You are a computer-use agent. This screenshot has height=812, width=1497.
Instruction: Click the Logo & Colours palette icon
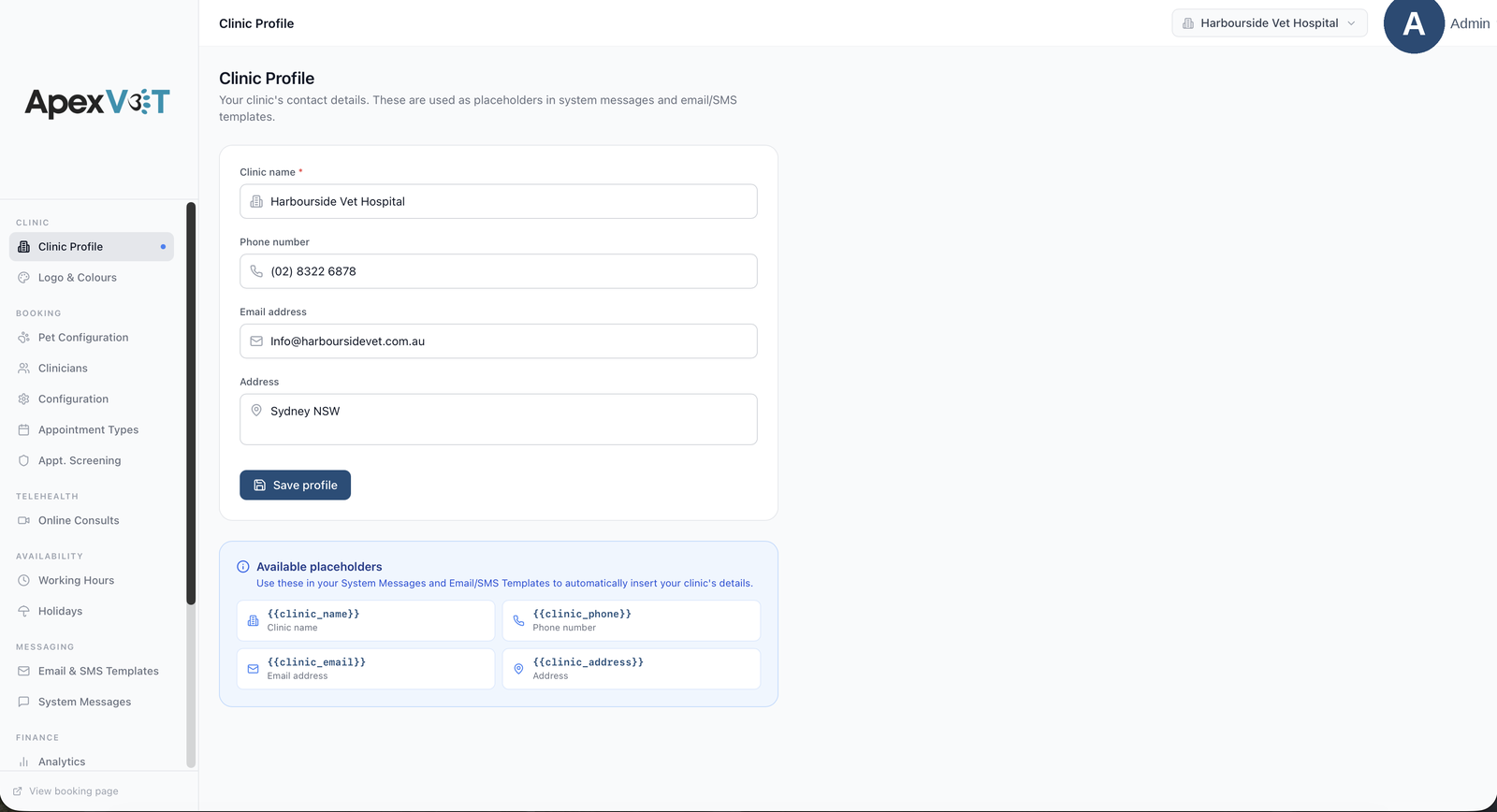point(24,278)
